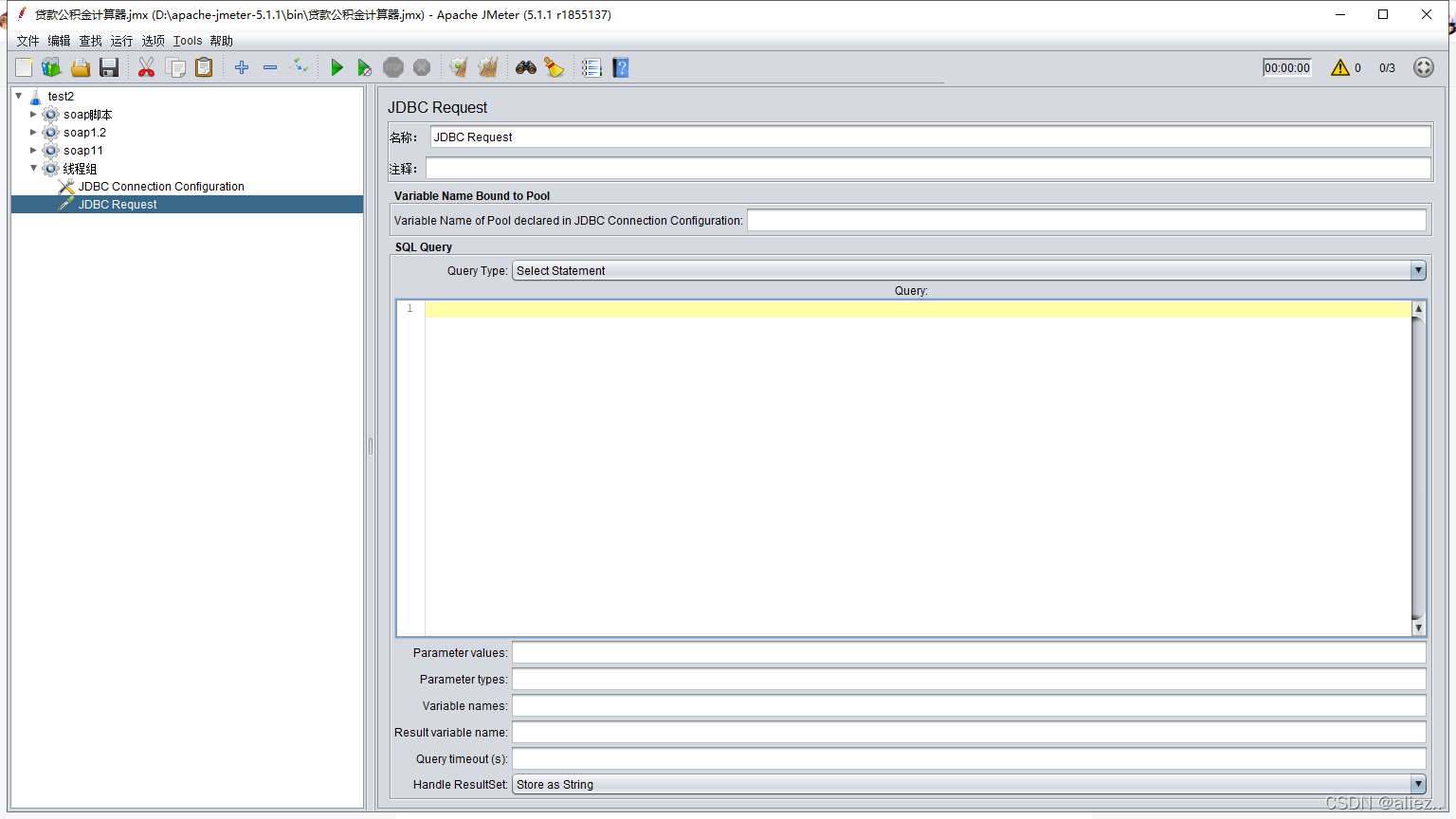
Task: Click the 名称 name input field
Action: [x=930, y=136]
